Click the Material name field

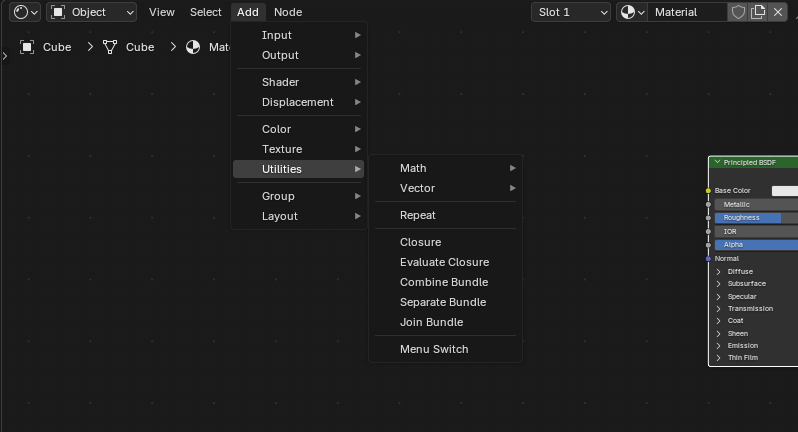tap(687, 12)
